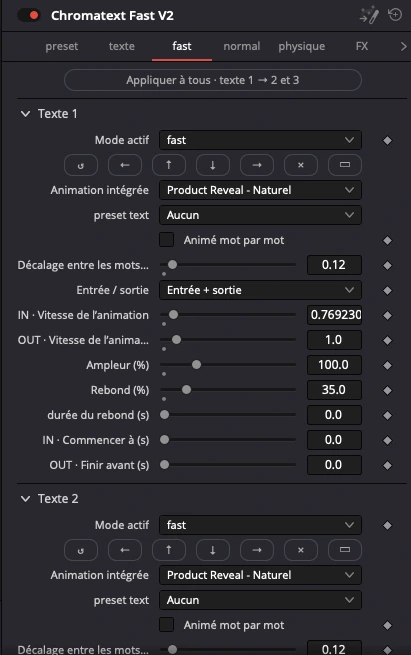Click durée du rebond (s) slider handle
This screenshot has width=411, height=655.
(165, 415)
